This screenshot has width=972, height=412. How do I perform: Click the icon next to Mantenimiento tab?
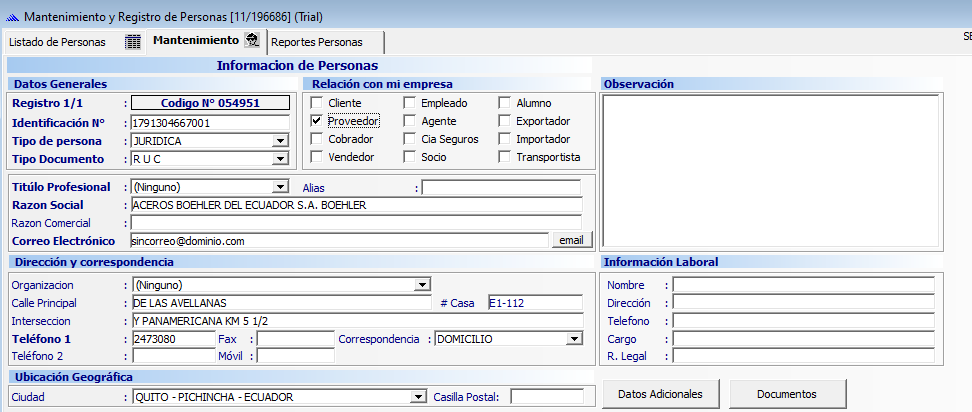(253, 41)
